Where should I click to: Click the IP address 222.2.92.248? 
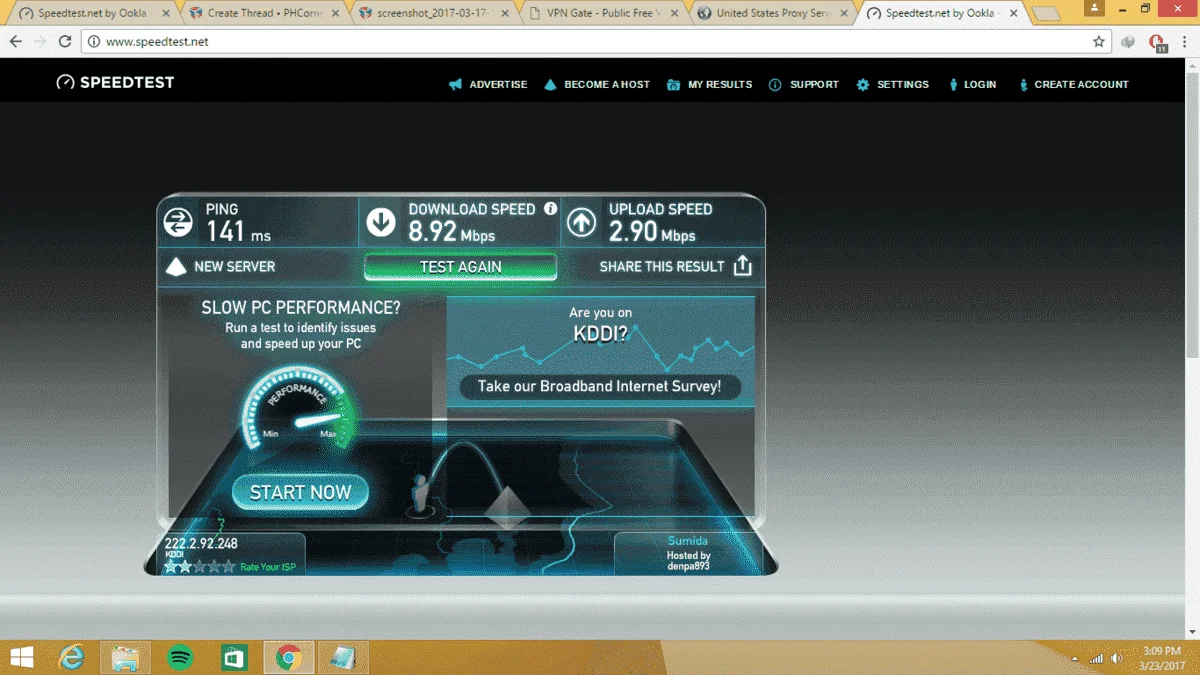pos(201,544)
